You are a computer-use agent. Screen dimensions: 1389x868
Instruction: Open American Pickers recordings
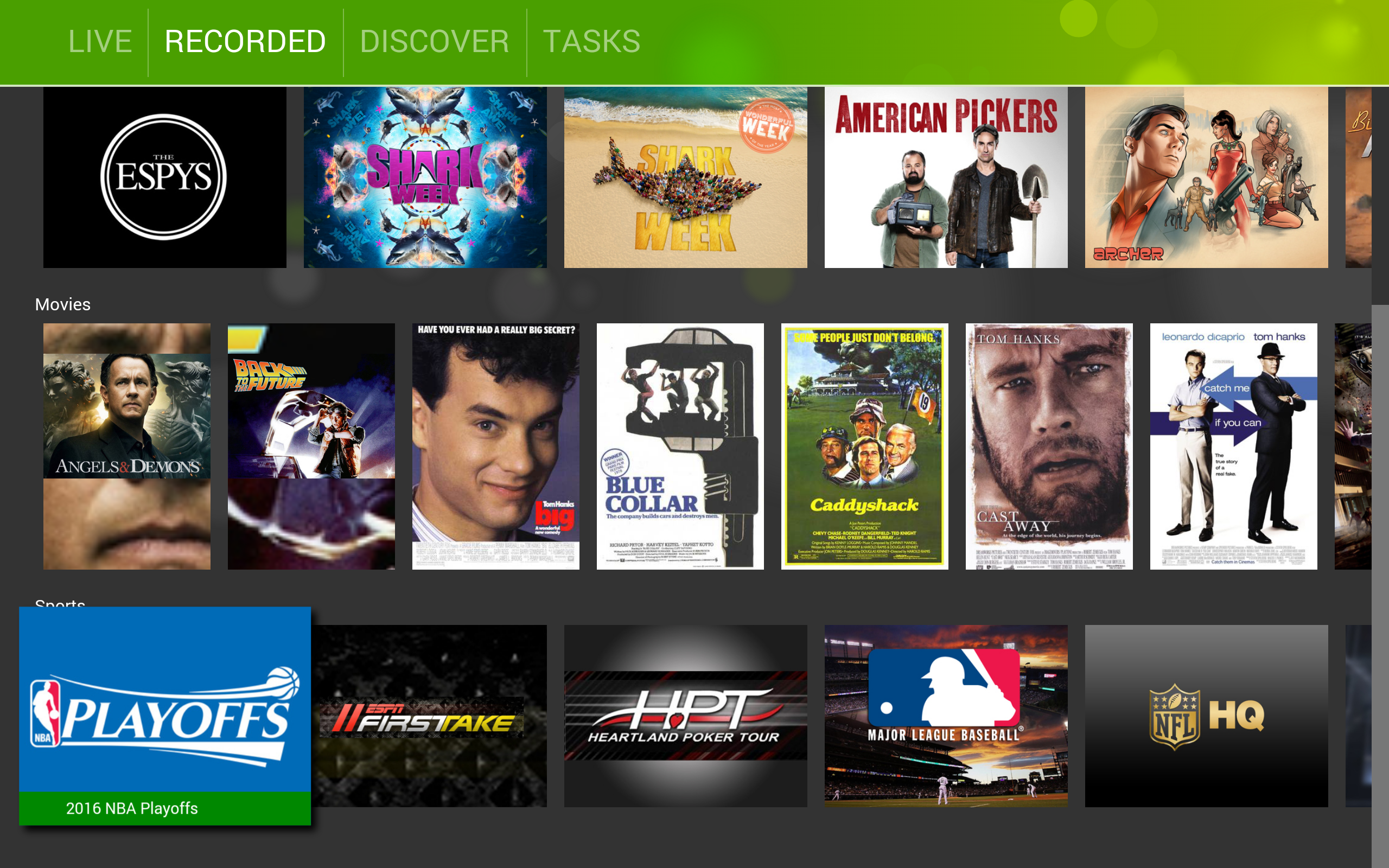pyautogui.click(x=944, y=177)
